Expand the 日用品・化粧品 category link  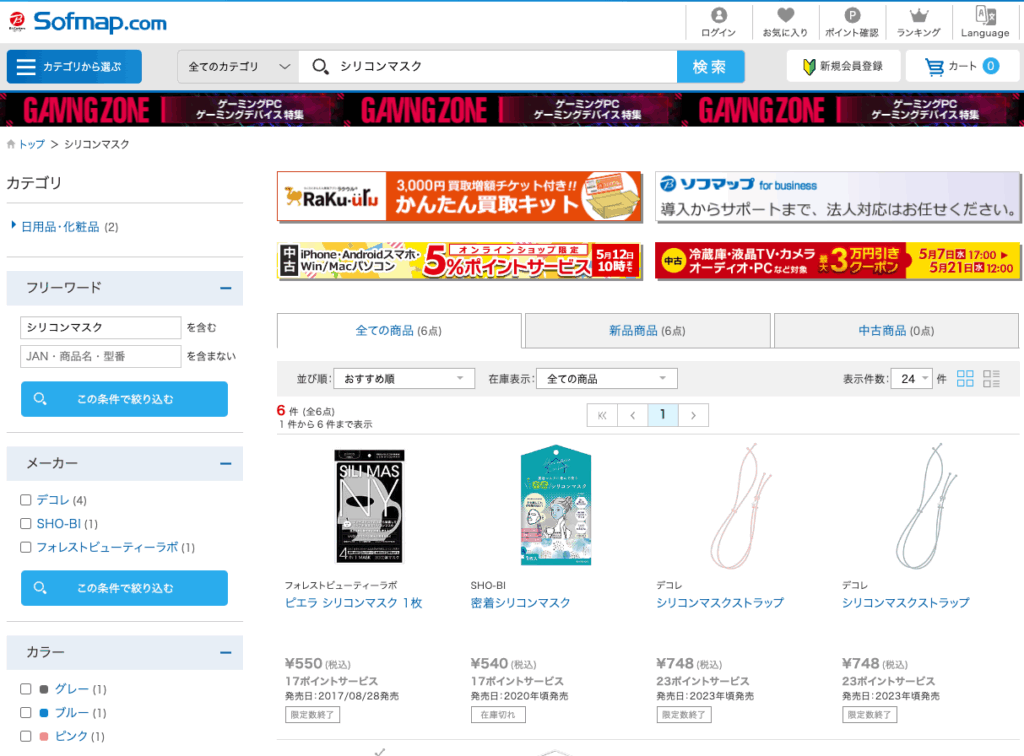(60, 227)
